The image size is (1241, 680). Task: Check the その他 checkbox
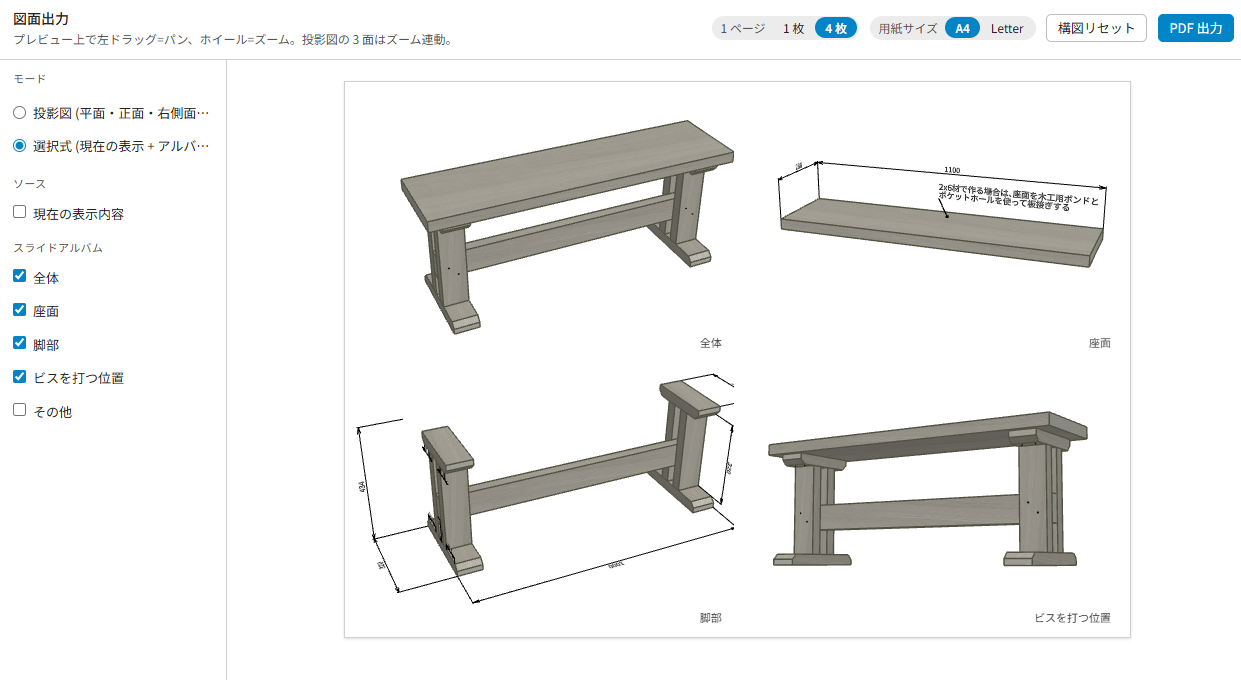(19, 410)
